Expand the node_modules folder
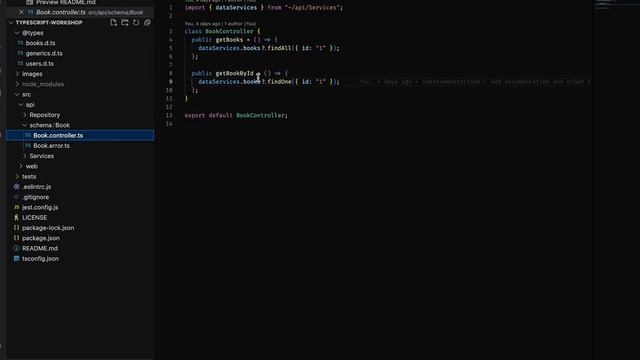Image resolution: width=640 pixels, height=360 pixels. (x=17, y=84)
